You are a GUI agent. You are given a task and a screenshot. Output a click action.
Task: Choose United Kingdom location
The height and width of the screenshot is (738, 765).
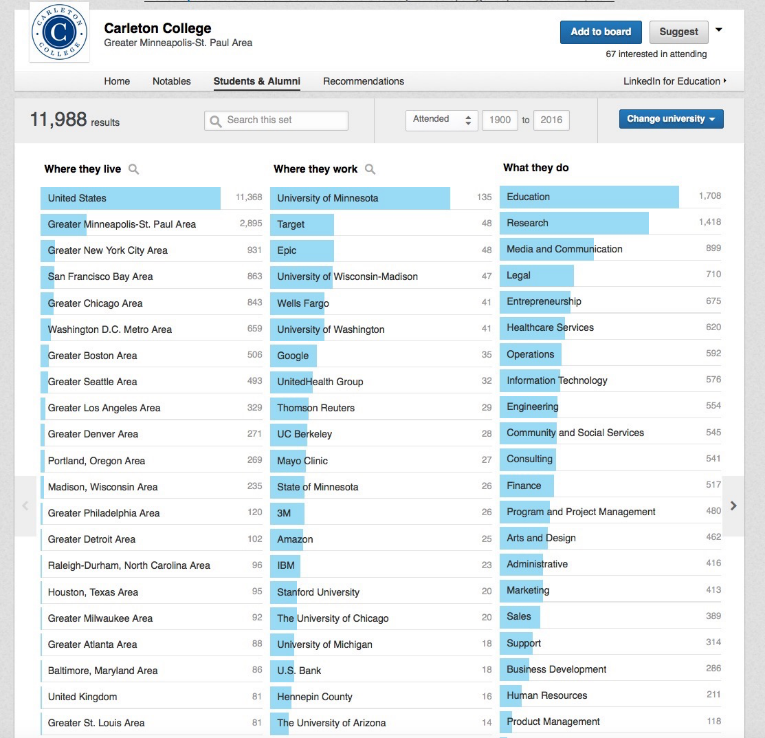click(x=151, y=697)
